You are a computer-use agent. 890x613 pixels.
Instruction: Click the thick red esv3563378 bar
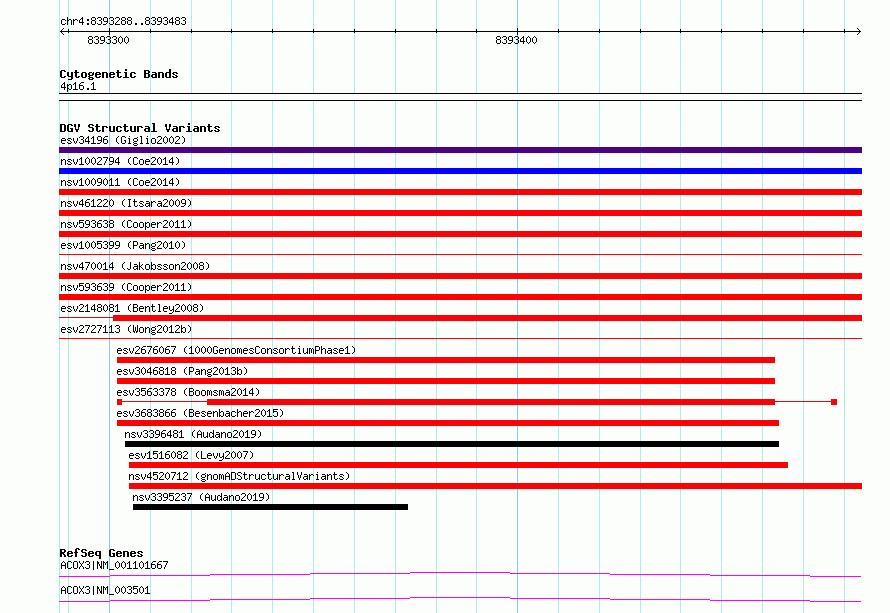pyautogui.click(x=491, y=402)
